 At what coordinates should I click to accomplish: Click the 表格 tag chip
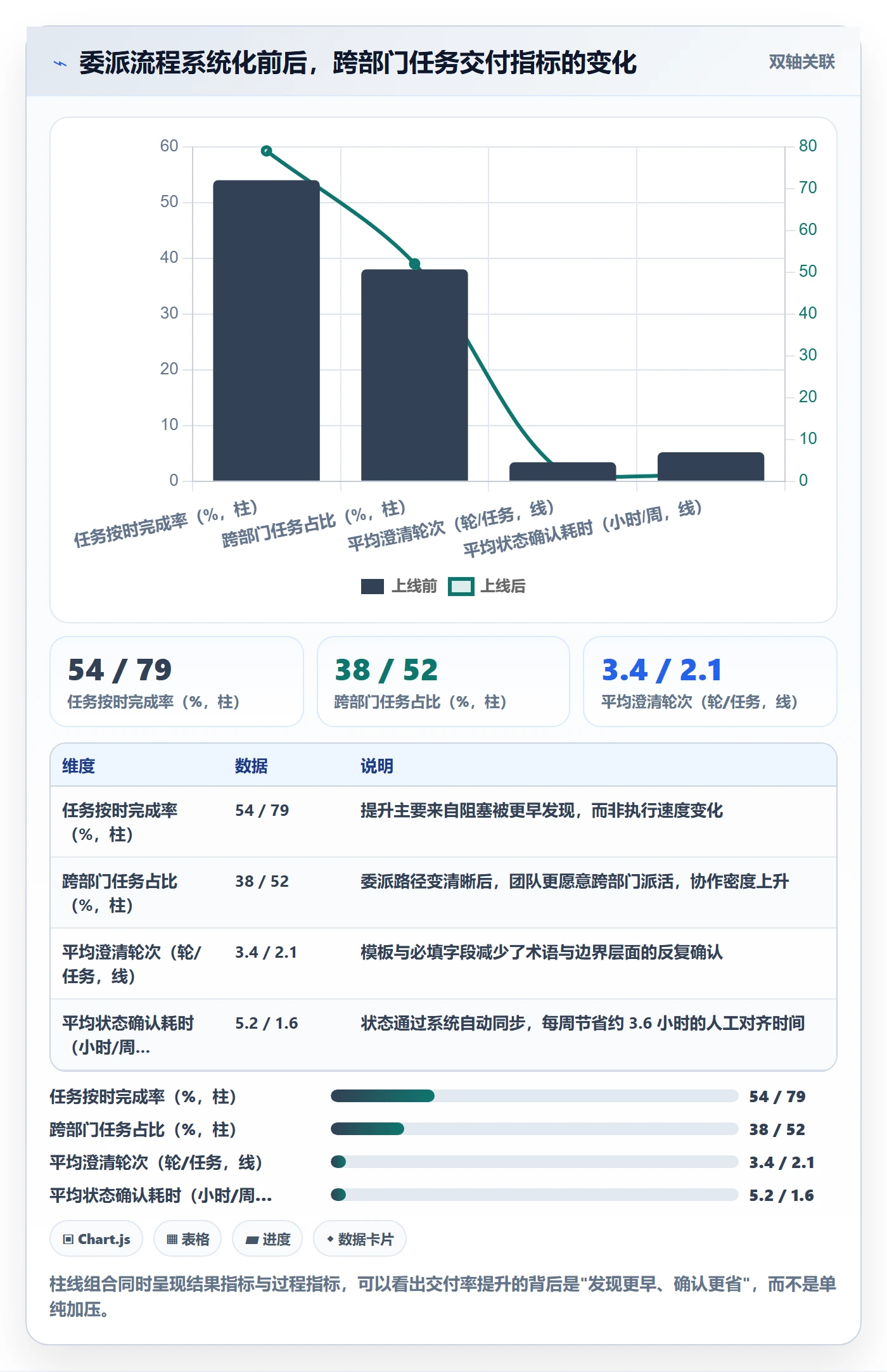click(x=188, y=1239)
